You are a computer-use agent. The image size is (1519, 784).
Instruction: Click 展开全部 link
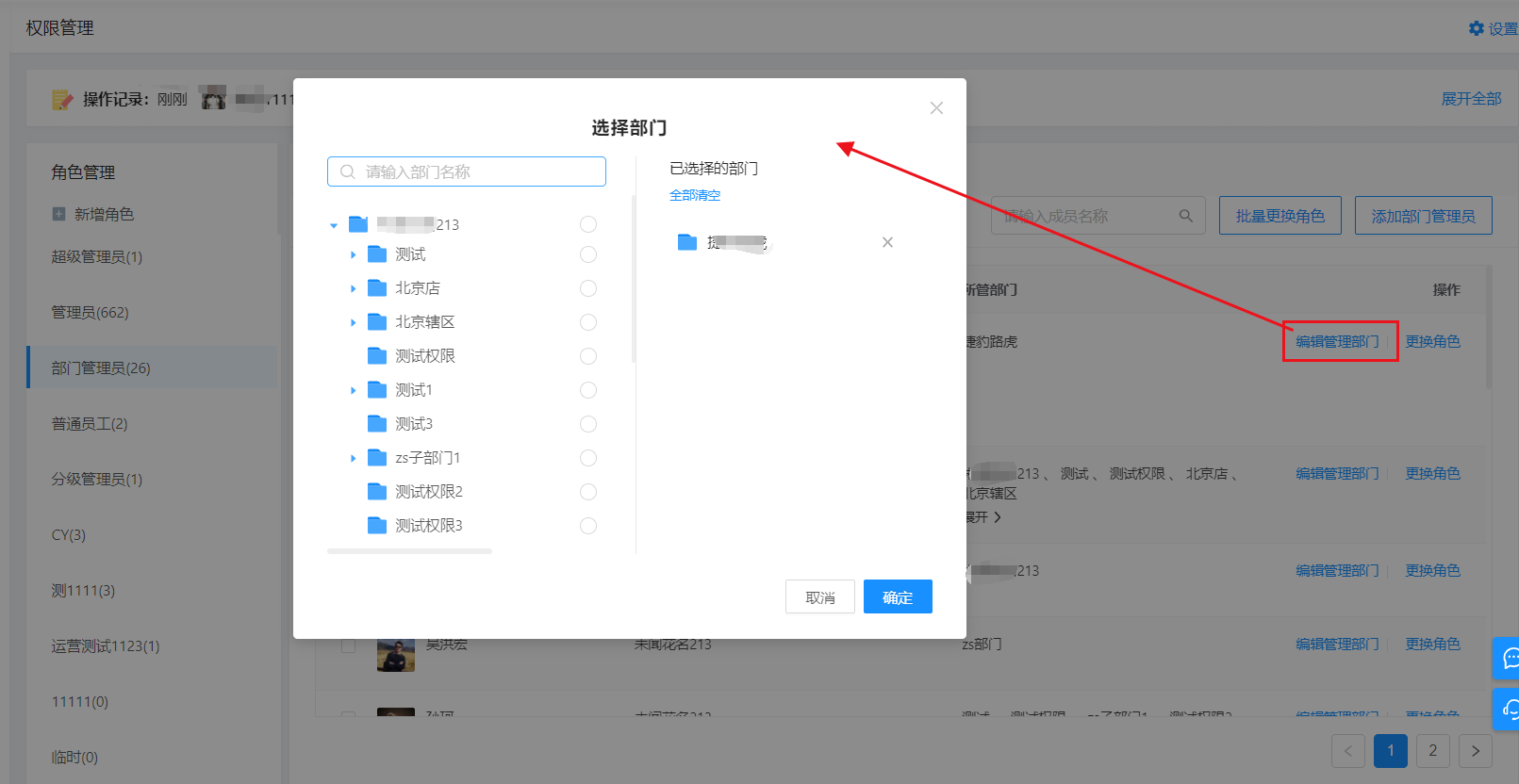[1471, 98]
